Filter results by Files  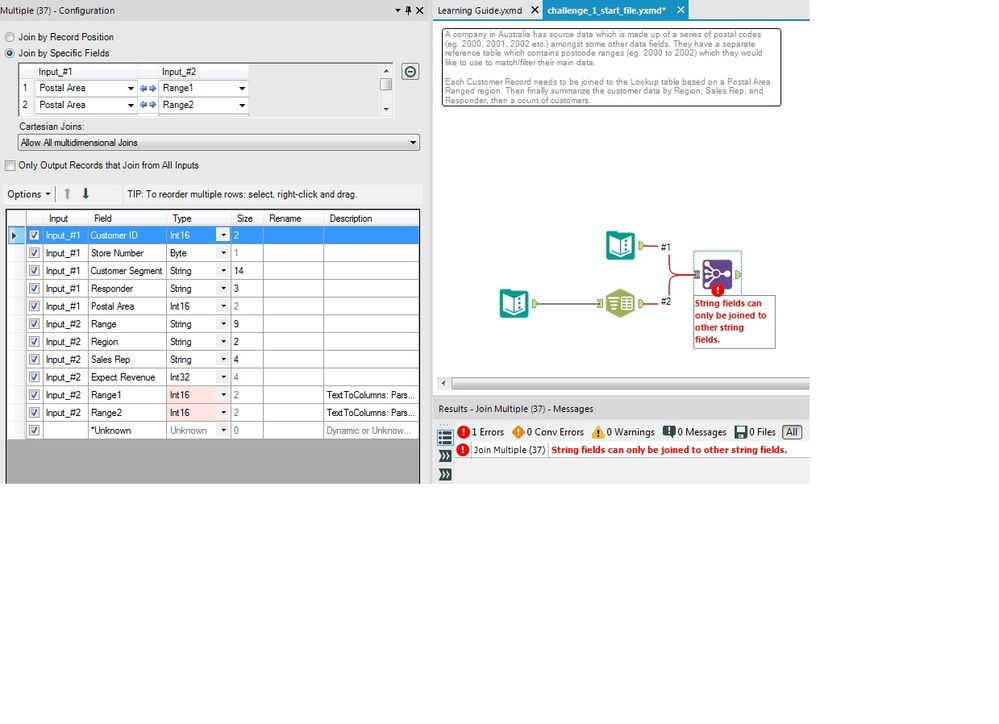pyautogui.click(x=755, y=432)
